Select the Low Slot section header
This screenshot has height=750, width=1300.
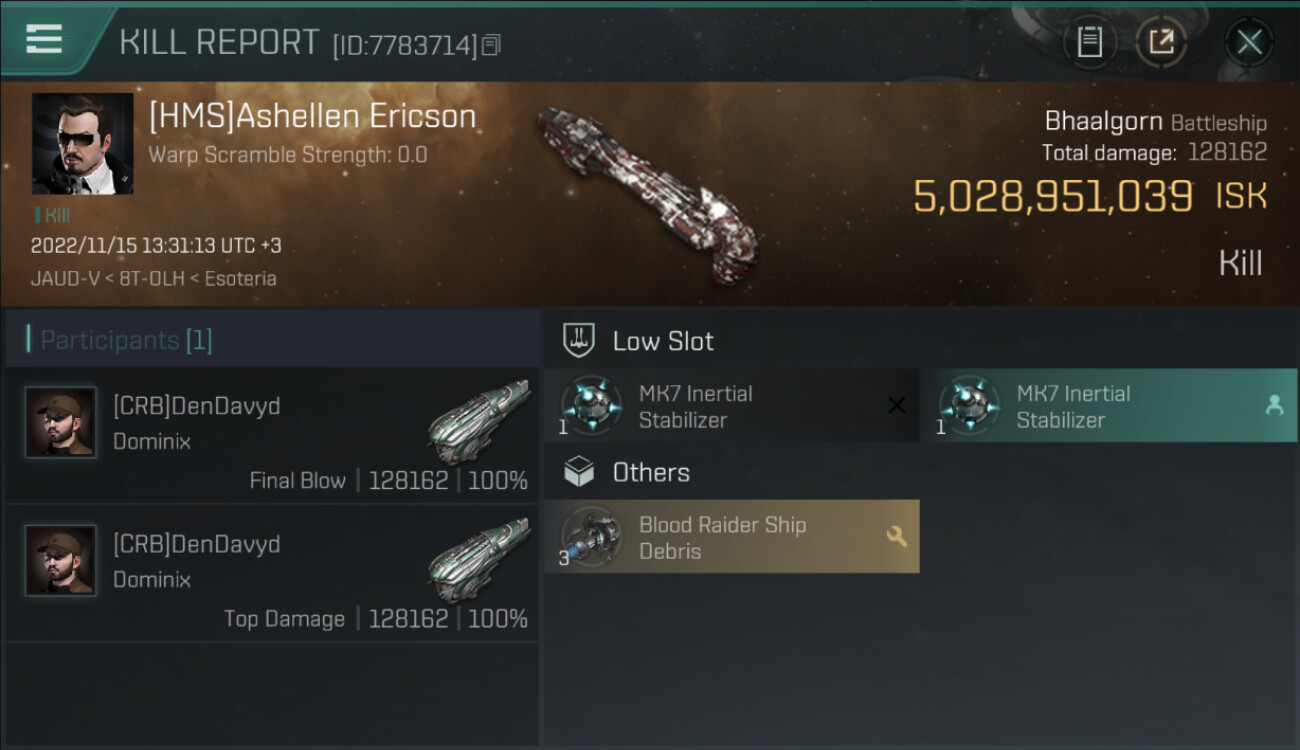coord(663,341)
